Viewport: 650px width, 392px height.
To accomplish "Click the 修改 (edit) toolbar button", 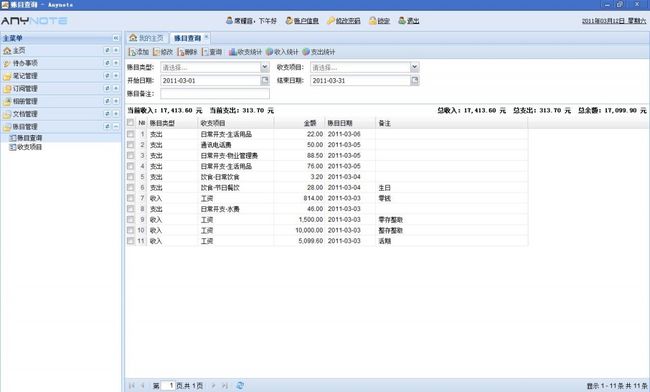I will point(163,52).
